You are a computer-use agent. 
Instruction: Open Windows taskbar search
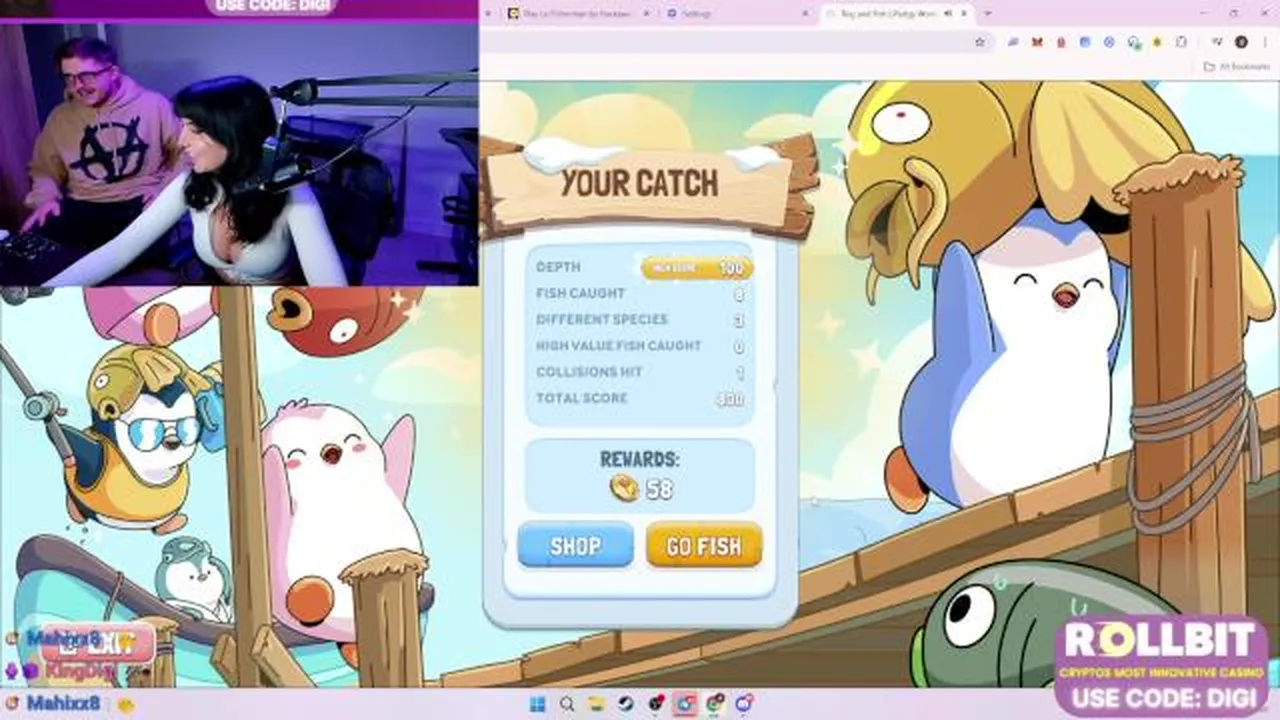(x=567, y=704)
